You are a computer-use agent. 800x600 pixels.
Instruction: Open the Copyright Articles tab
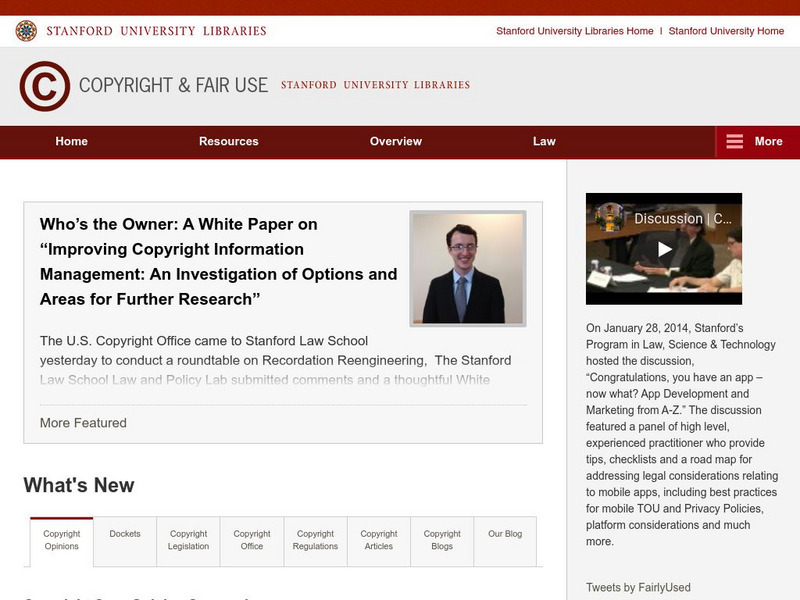pos(377,540)
